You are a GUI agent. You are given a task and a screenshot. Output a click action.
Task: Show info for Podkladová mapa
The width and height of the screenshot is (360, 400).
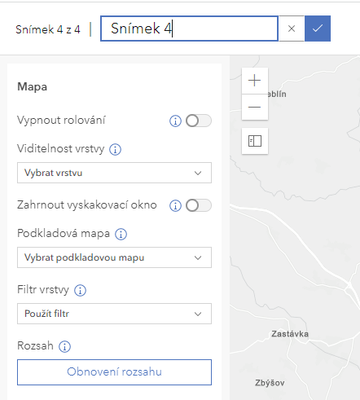[121, 234]
